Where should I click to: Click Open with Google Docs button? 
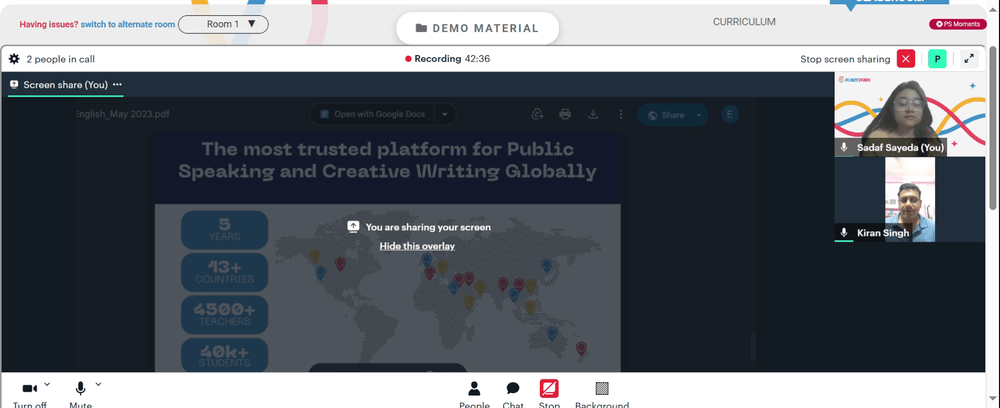[x=372, y=114]
